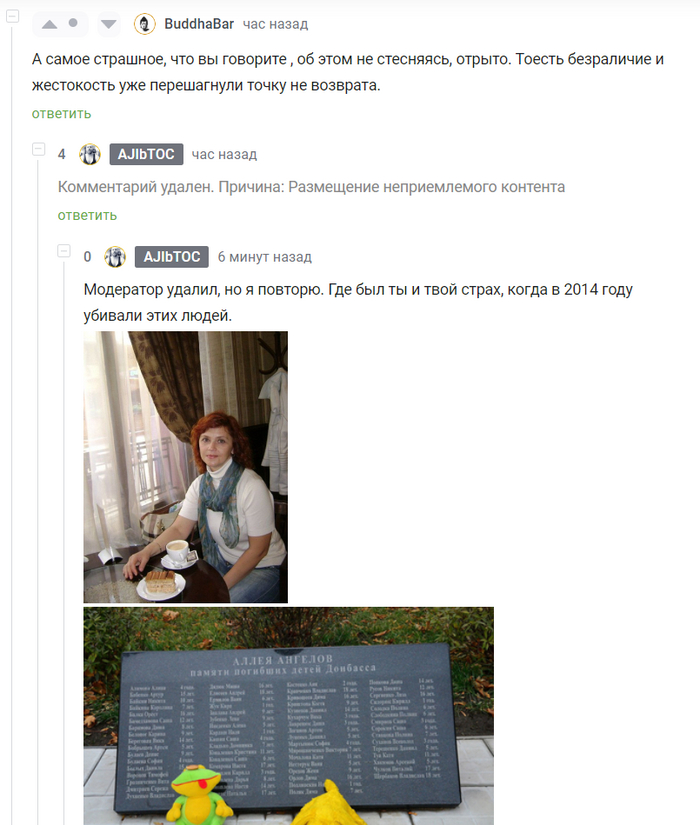Upvote BuddhaBar's comment with the up arrow
Viewport: 700px width, 825px height.
tap(49, 24)
